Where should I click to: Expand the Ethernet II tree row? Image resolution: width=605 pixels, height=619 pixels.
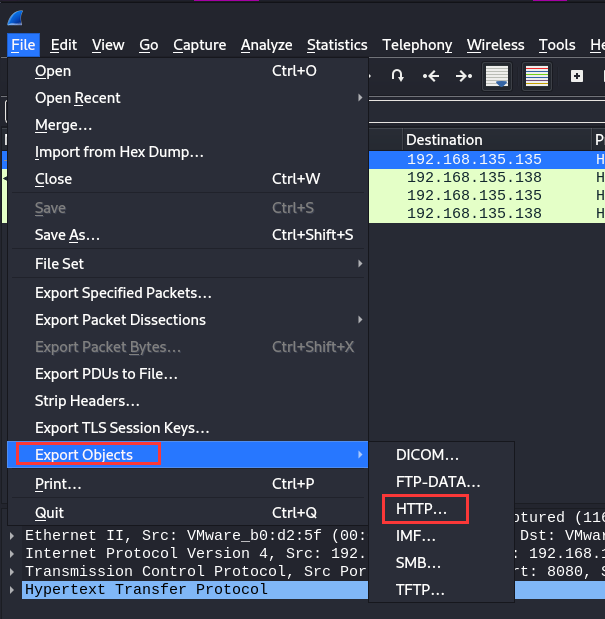[x=12, y=536]
